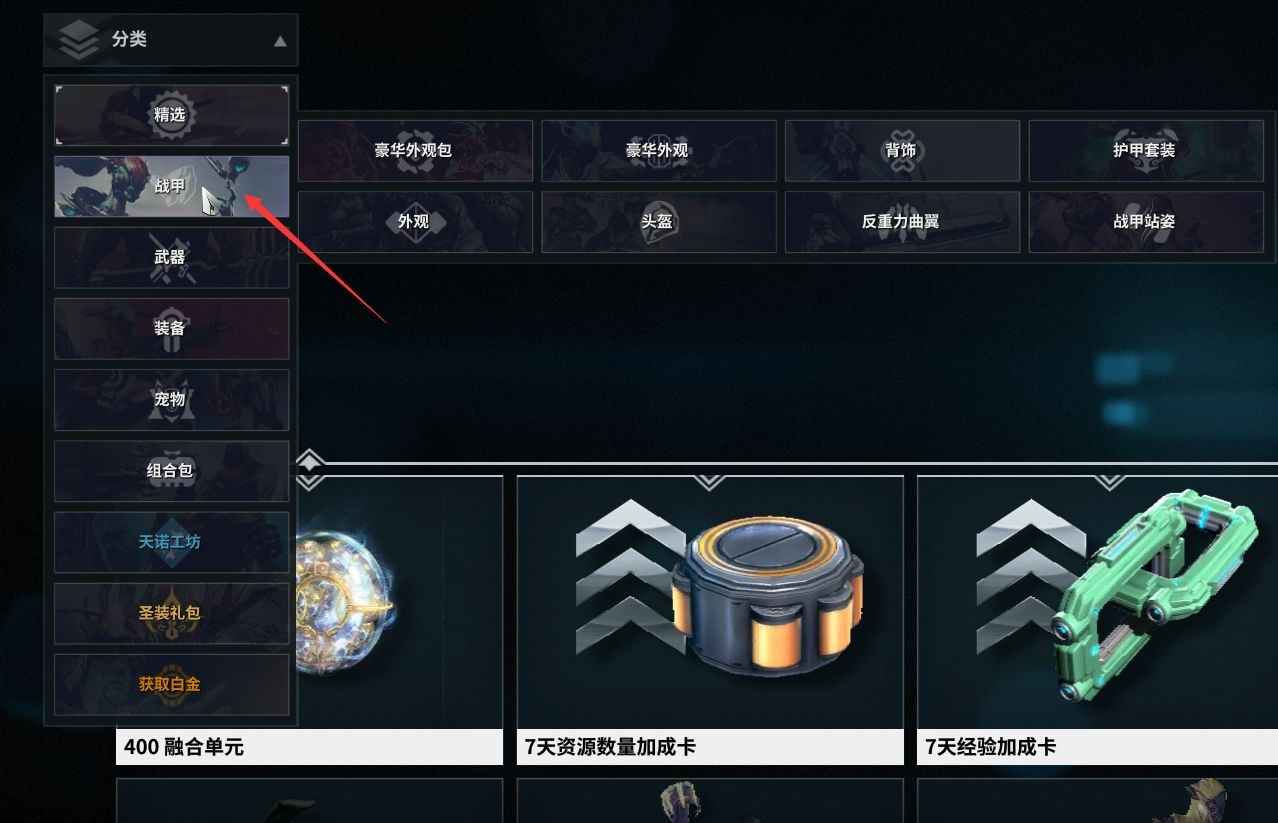
Task: Open the 7天资源数量加成卡 item
Action: pyautogui.click(x=710, y=620)
